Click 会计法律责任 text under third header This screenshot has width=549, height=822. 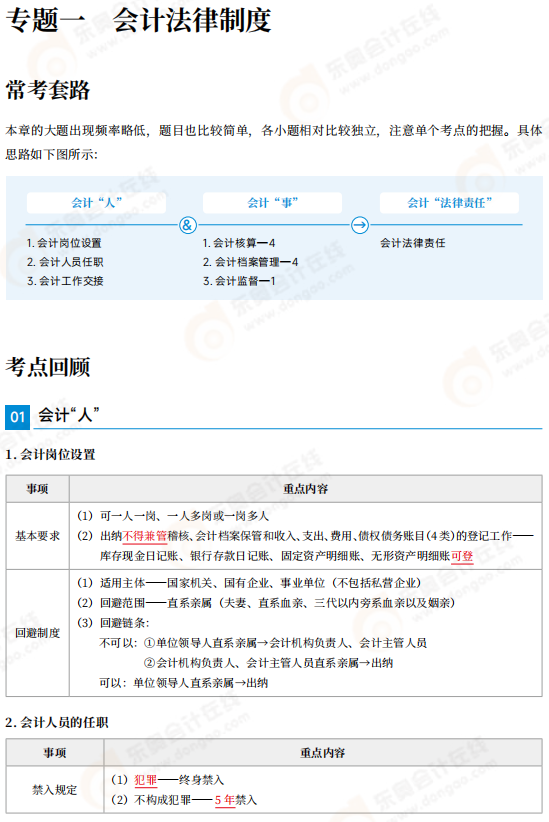coord(413,243)
